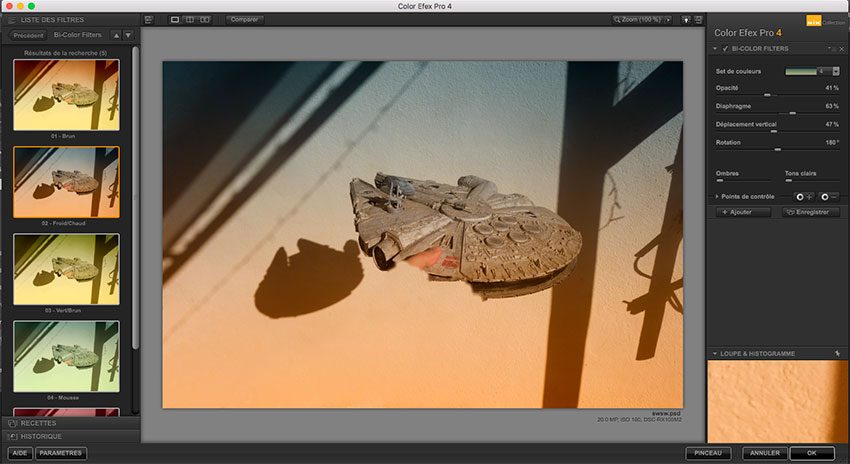This screenshot has width=850, height=464.
Task: Click the Set de couleurs color swatch
Action: [x=801, y=72]
